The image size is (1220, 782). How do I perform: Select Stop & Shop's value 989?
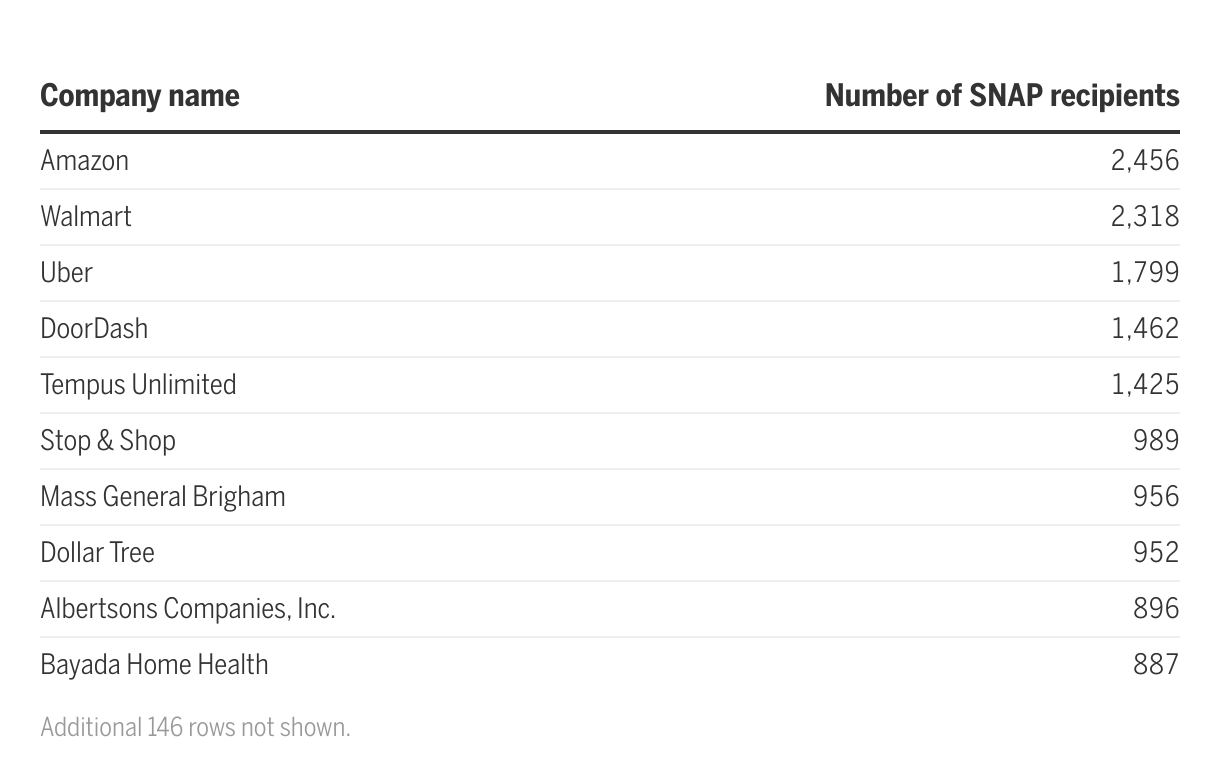1156,441
